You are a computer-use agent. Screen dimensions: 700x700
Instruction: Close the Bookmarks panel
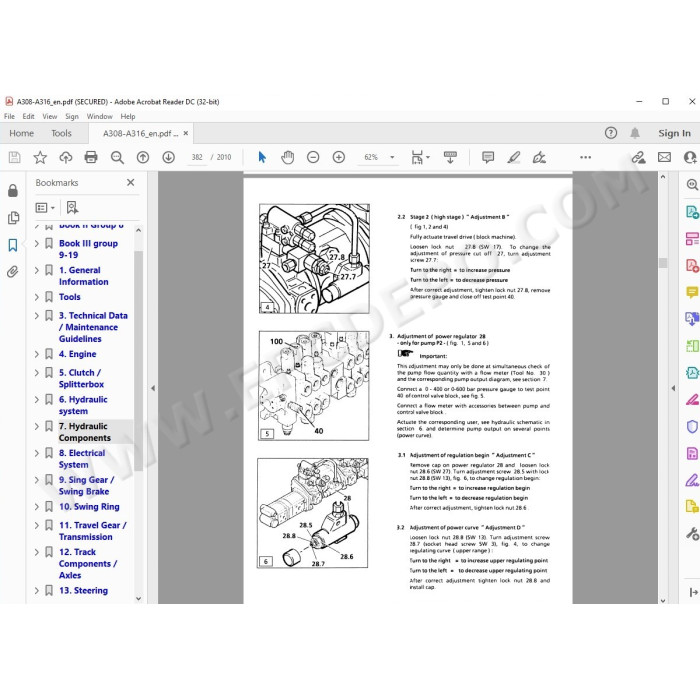(x=130, y=182)
